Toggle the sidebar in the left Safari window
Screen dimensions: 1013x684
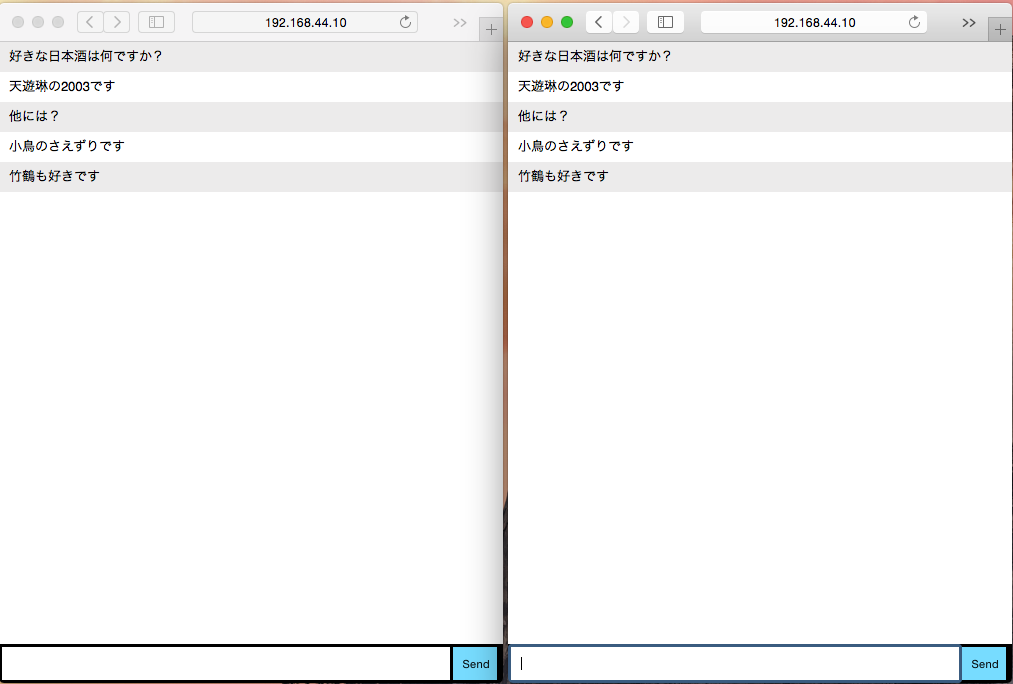pos(156,23)
